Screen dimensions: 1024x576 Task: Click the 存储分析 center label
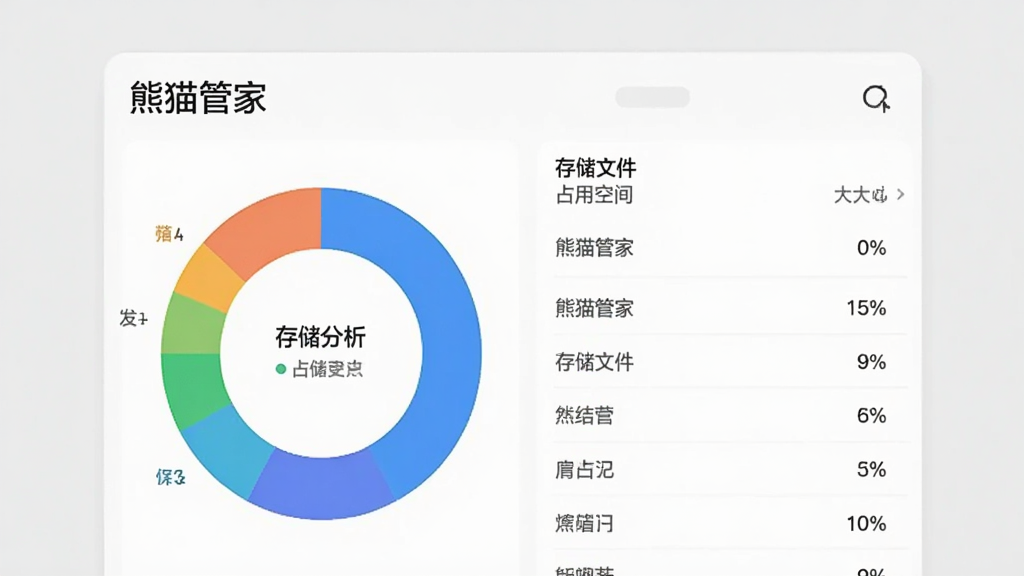[x=320, y=337]
